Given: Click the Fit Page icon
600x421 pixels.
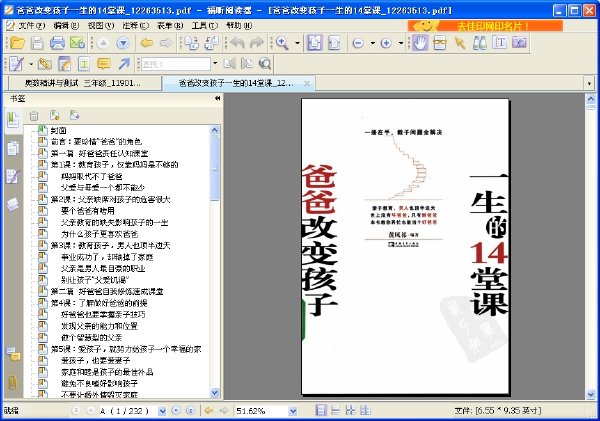Looking at the screenshot, I should pos(314,43).
